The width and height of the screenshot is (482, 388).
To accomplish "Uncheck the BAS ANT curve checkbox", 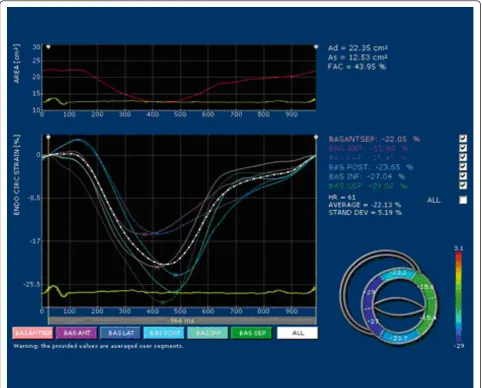I will click(463, 148).
